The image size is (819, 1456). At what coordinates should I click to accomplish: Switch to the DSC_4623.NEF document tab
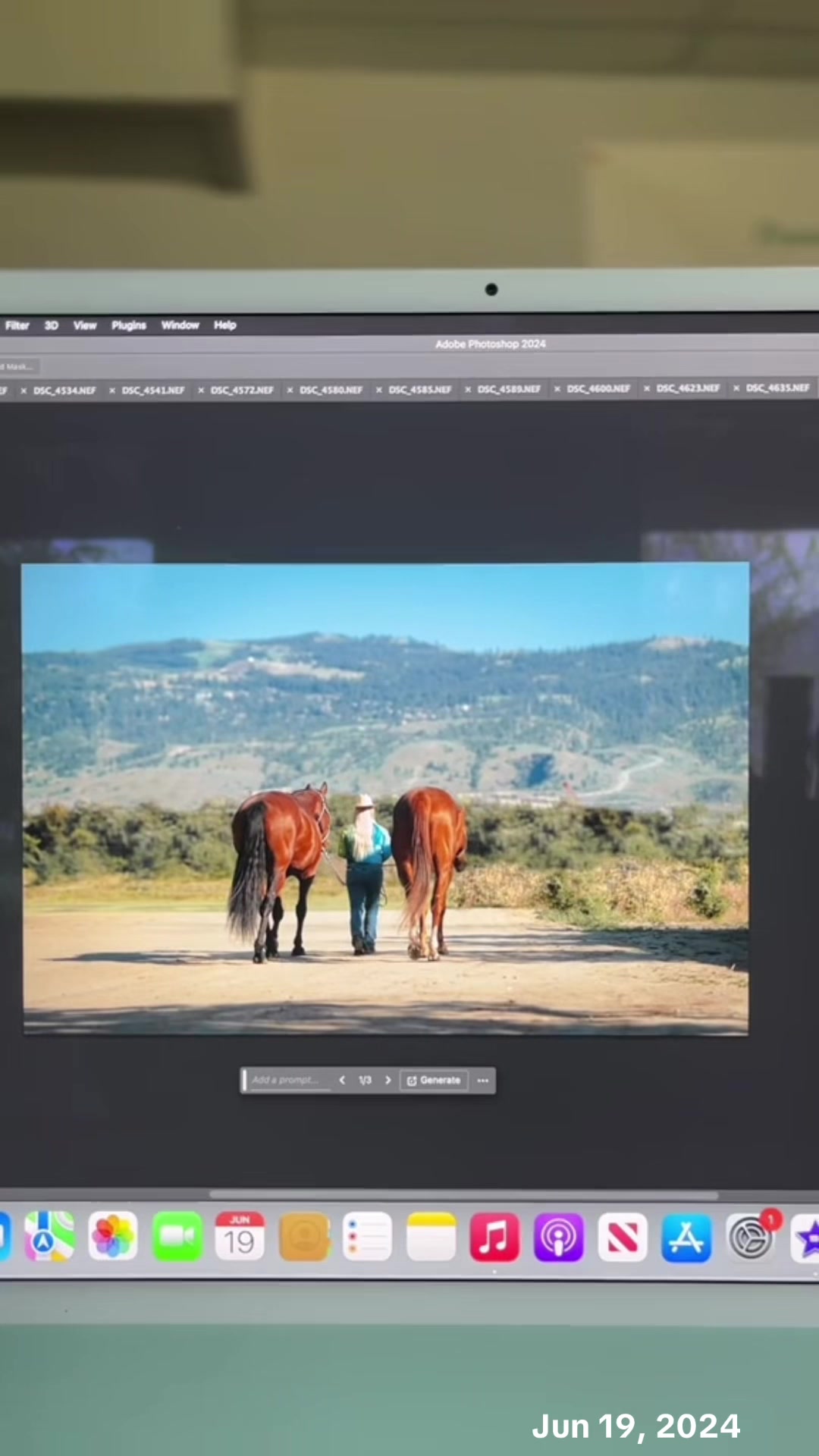coord(688,388)
